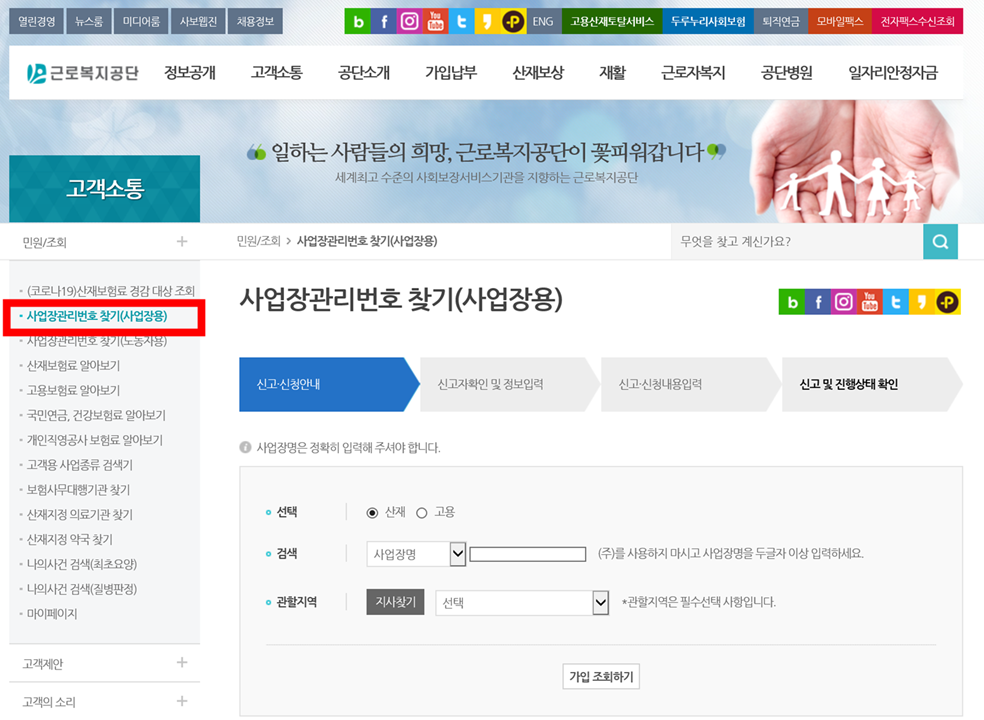Open the 채용정보 top link

255,21
